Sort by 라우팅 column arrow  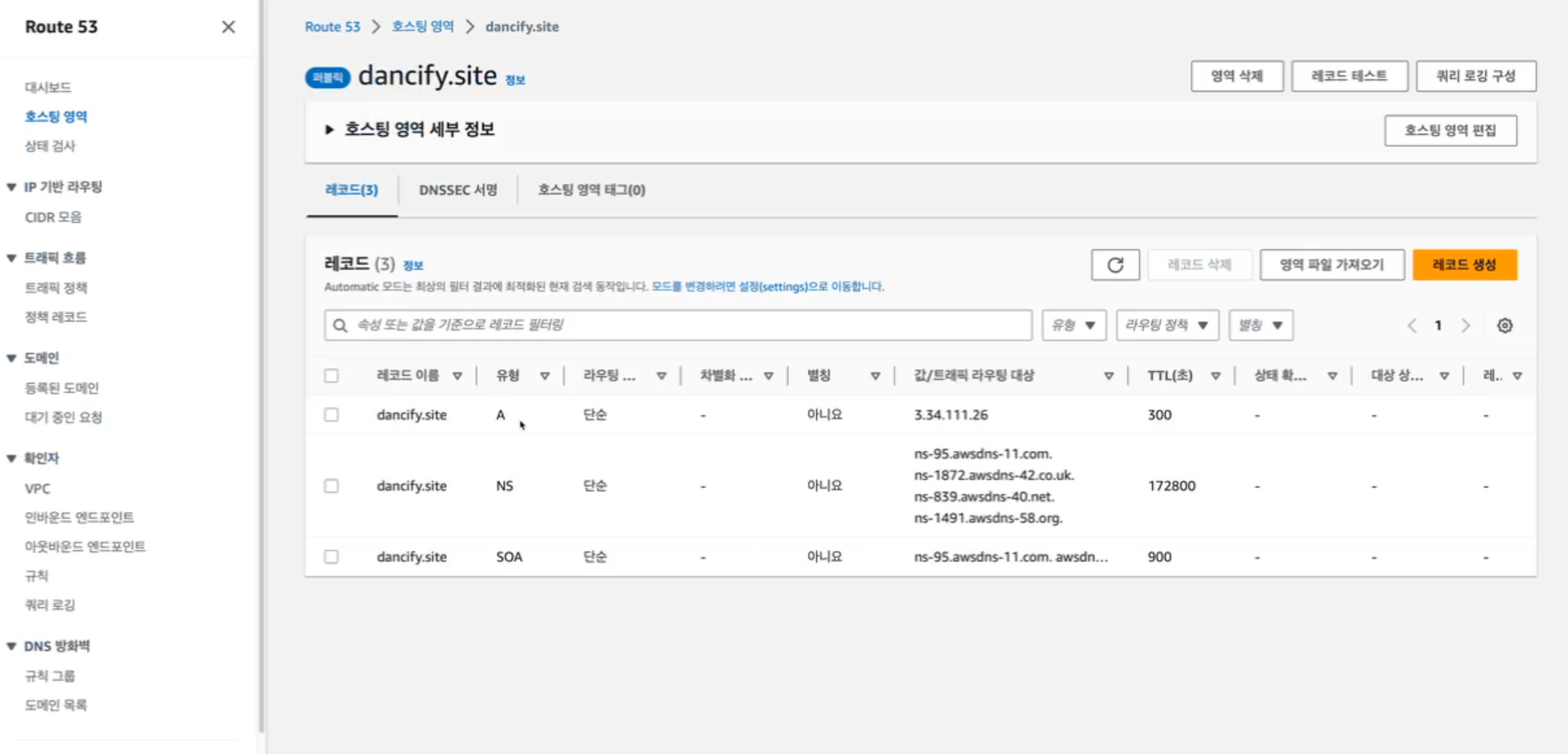pyautogui.click(x=661, y=376)
